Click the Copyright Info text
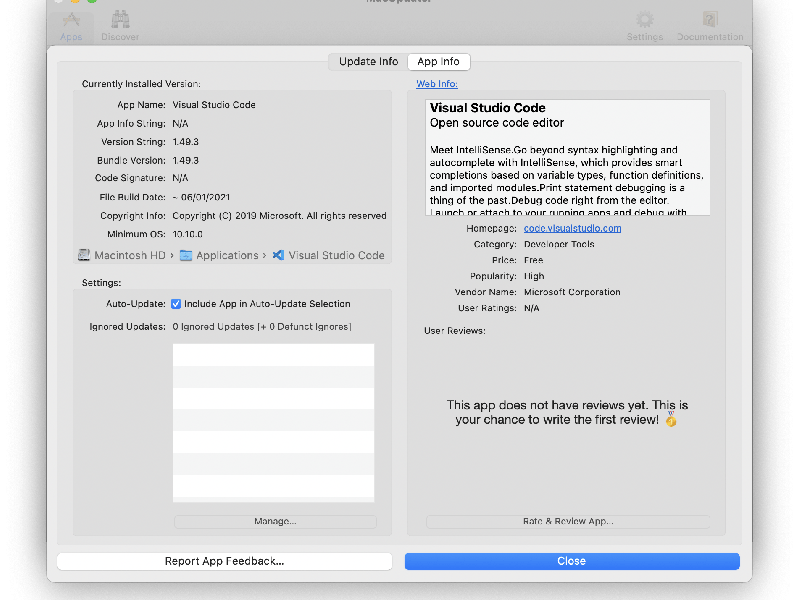Screen dimensions: 800x600 tap(279, 216)
